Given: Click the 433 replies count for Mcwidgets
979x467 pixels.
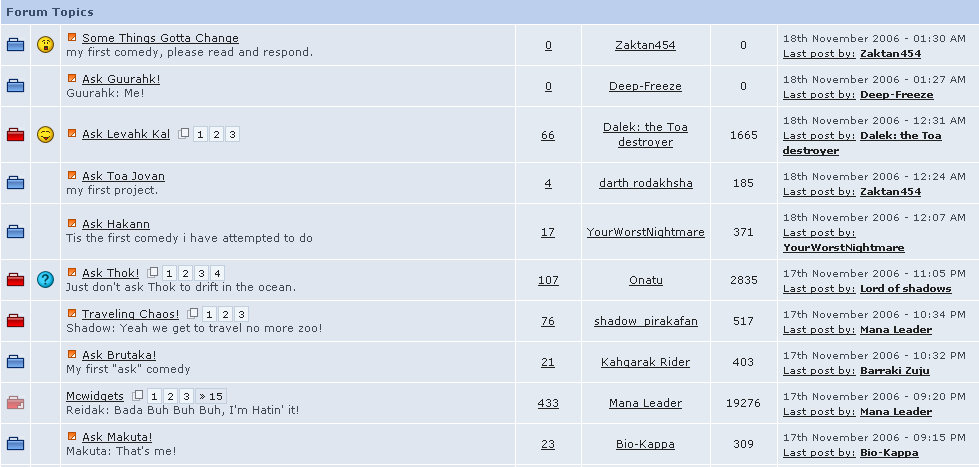Looking at the screenshot, I should tap(548, 403).
